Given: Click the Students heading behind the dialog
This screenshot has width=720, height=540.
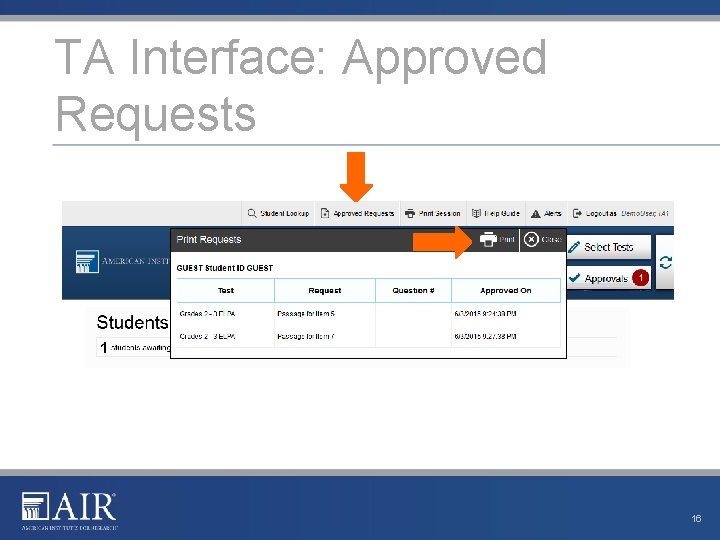Looking at the screenshot, I should point(132,322).
